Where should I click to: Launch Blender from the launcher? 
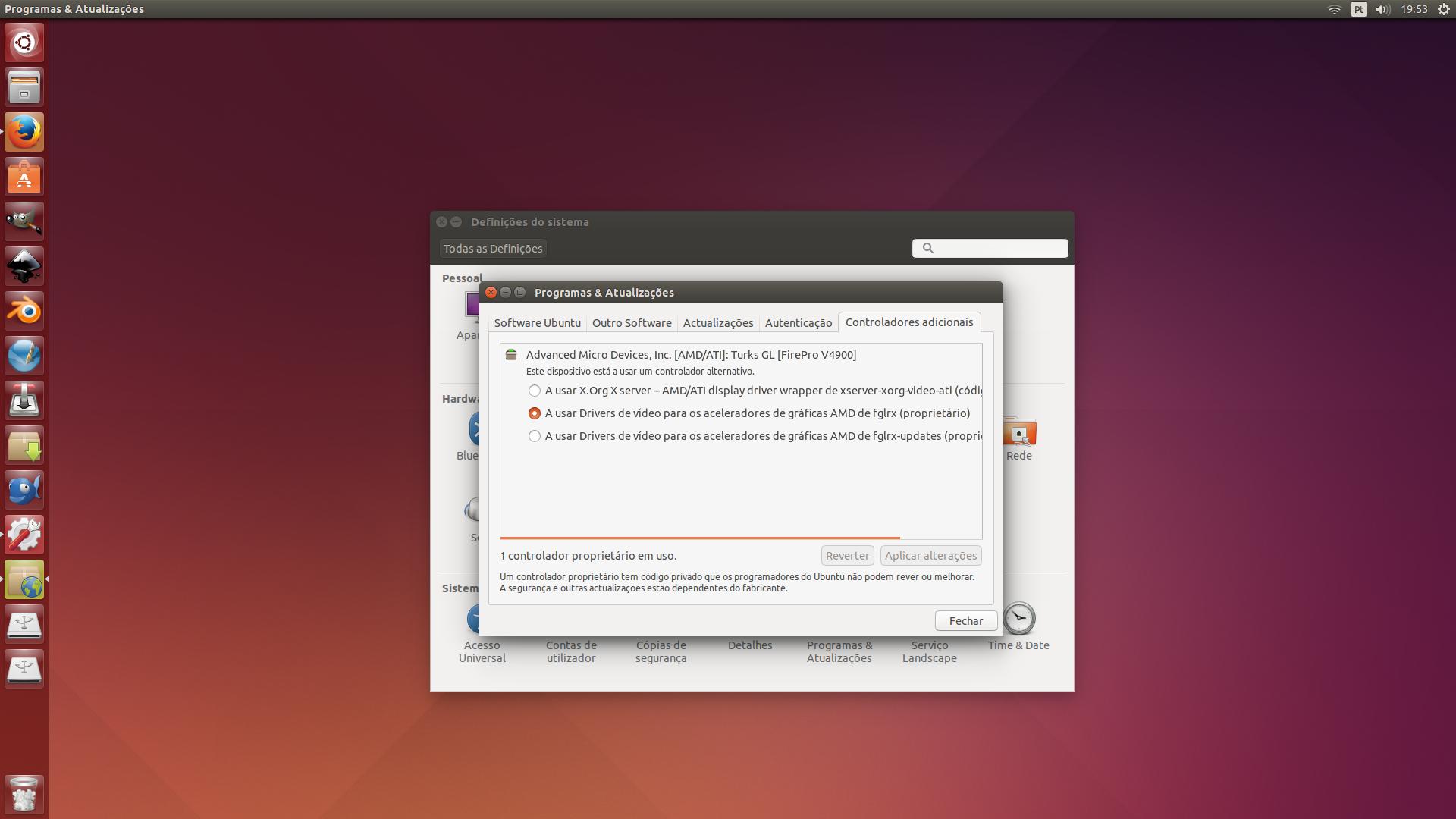coord(24,311)
